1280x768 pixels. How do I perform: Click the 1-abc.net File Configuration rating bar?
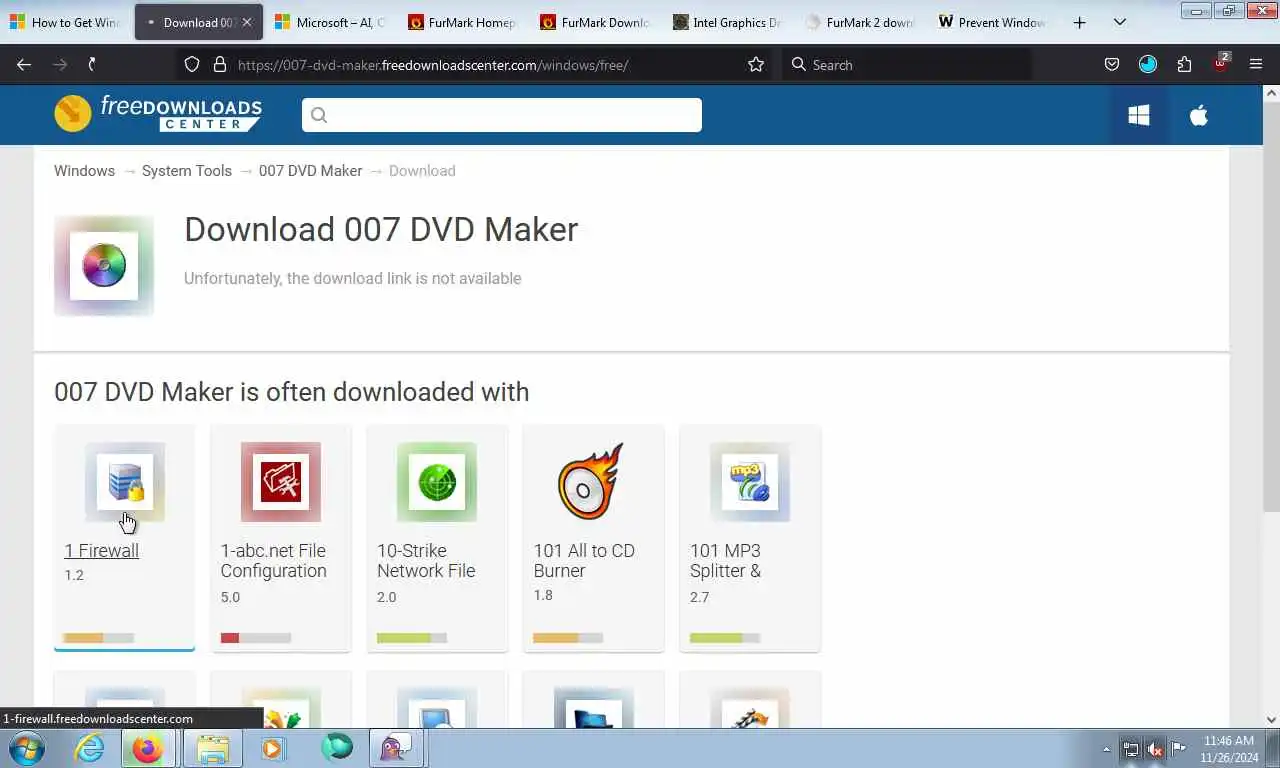[255, 638]
